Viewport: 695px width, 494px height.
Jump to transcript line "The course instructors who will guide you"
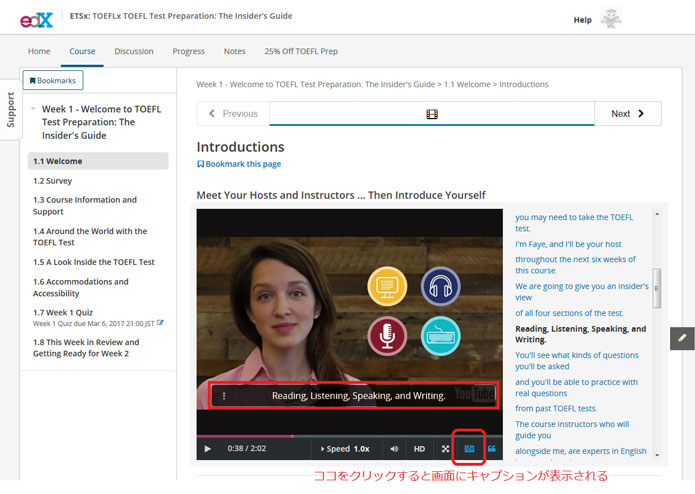[x=572, y=429]
